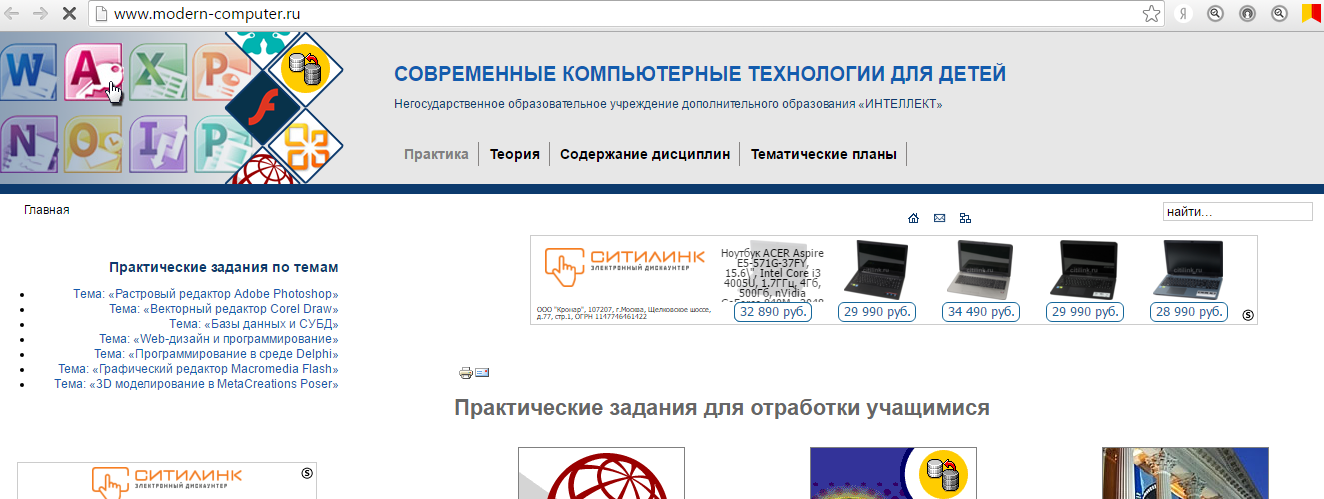Click the "32 890 руб." price button
1324x499 pixels.
(773, 312)
